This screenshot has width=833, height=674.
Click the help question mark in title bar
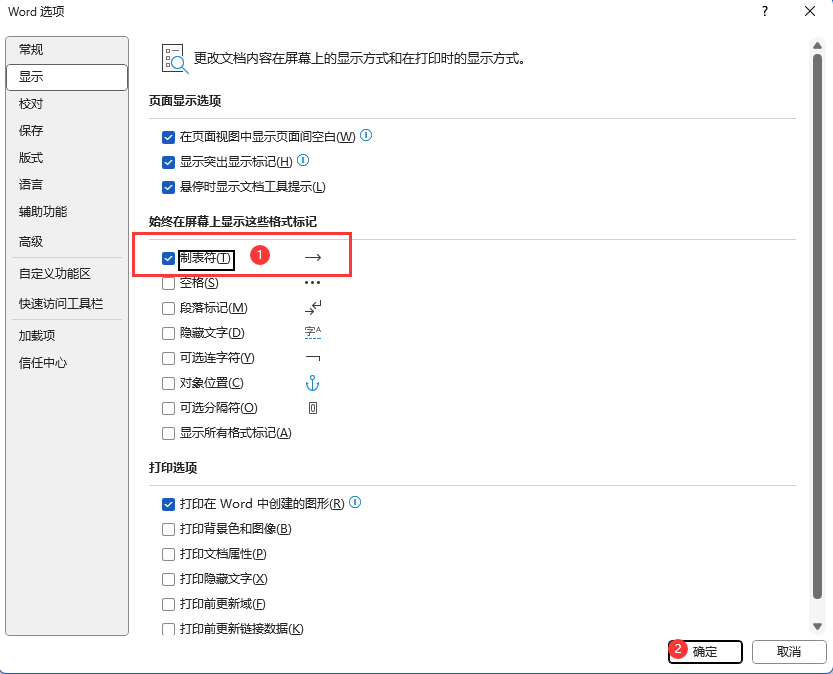click(764, 12)
